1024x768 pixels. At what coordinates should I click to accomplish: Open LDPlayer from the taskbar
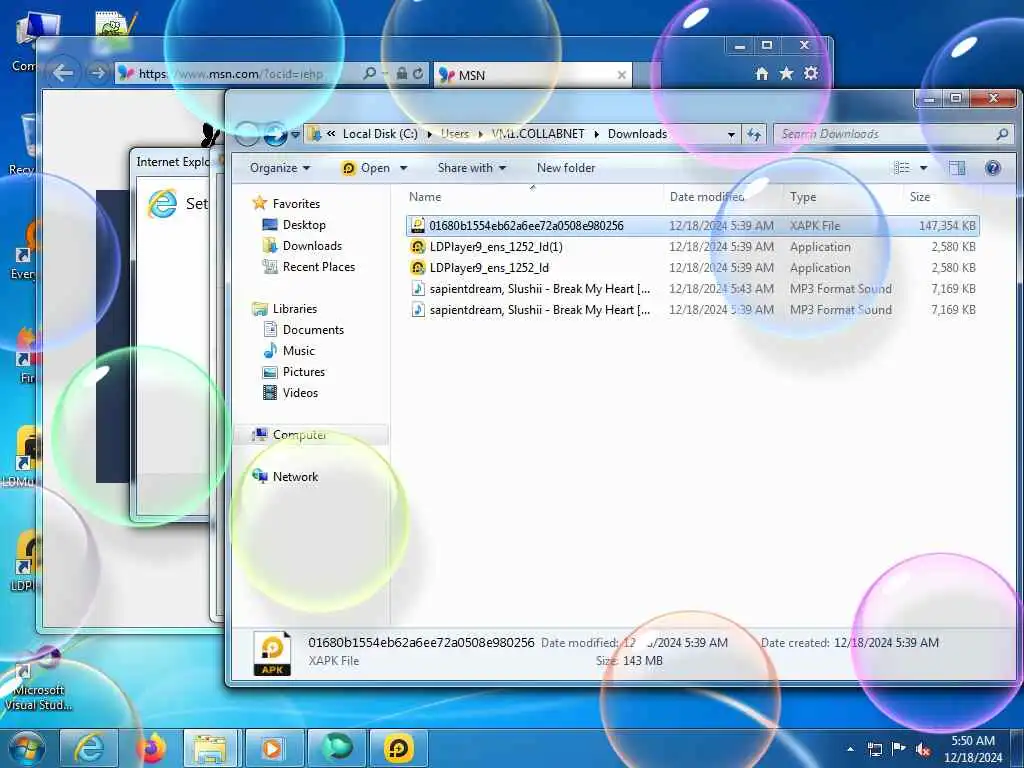click(x=398, y=748)
